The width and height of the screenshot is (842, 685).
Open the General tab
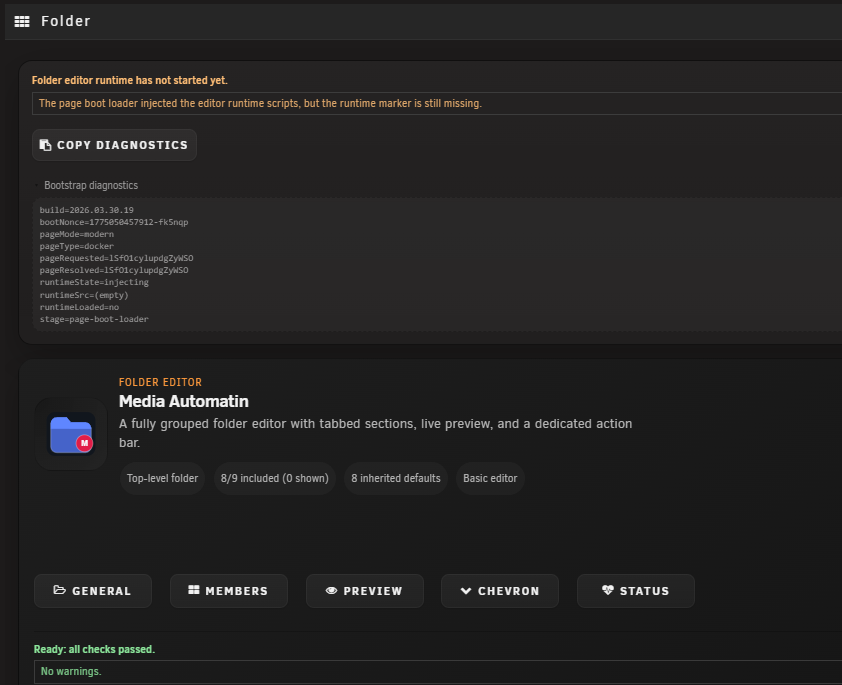(x=93, y=591)
